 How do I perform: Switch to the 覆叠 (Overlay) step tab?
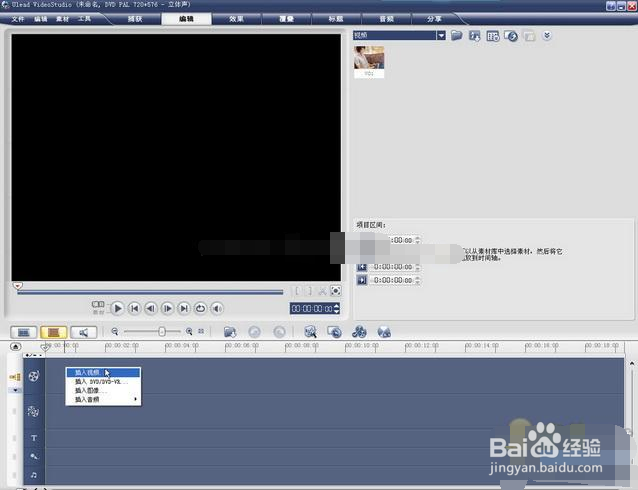click(x=286, y=19)
